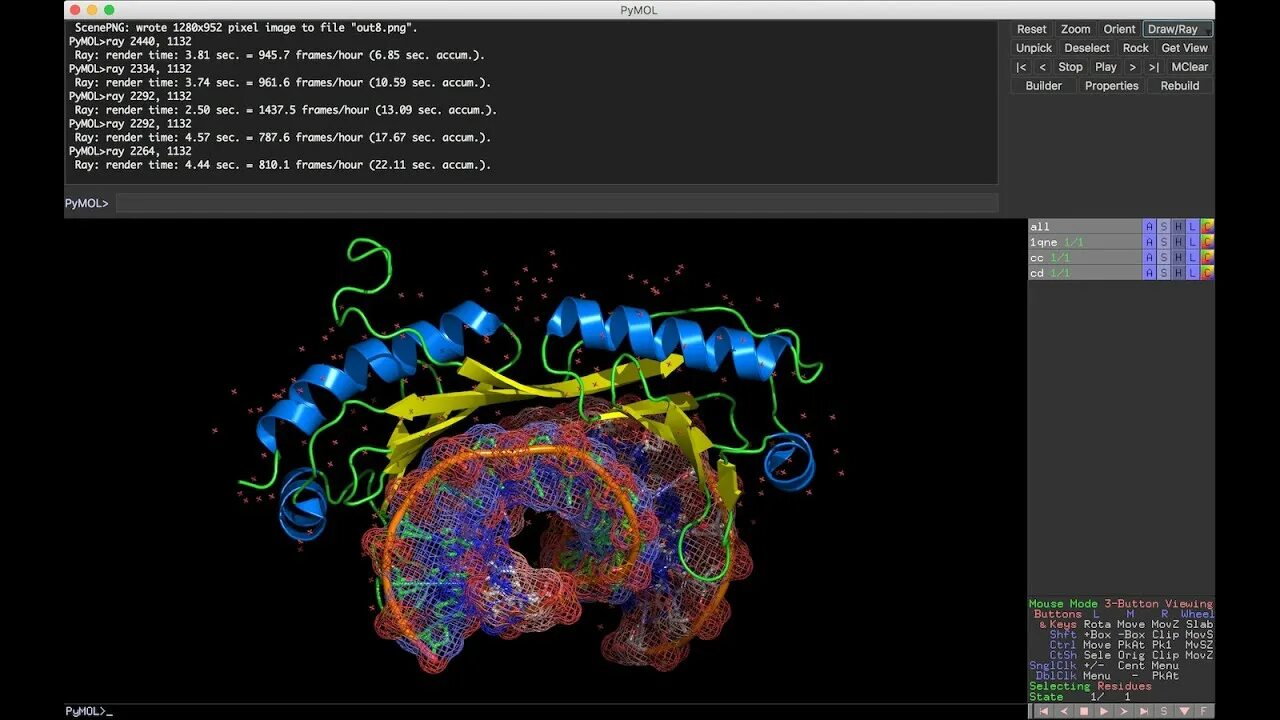The height and width of the screenshot is (720, 1280).
Task: Advance one frame in bottom playback bar
Action: point(1124,711)
